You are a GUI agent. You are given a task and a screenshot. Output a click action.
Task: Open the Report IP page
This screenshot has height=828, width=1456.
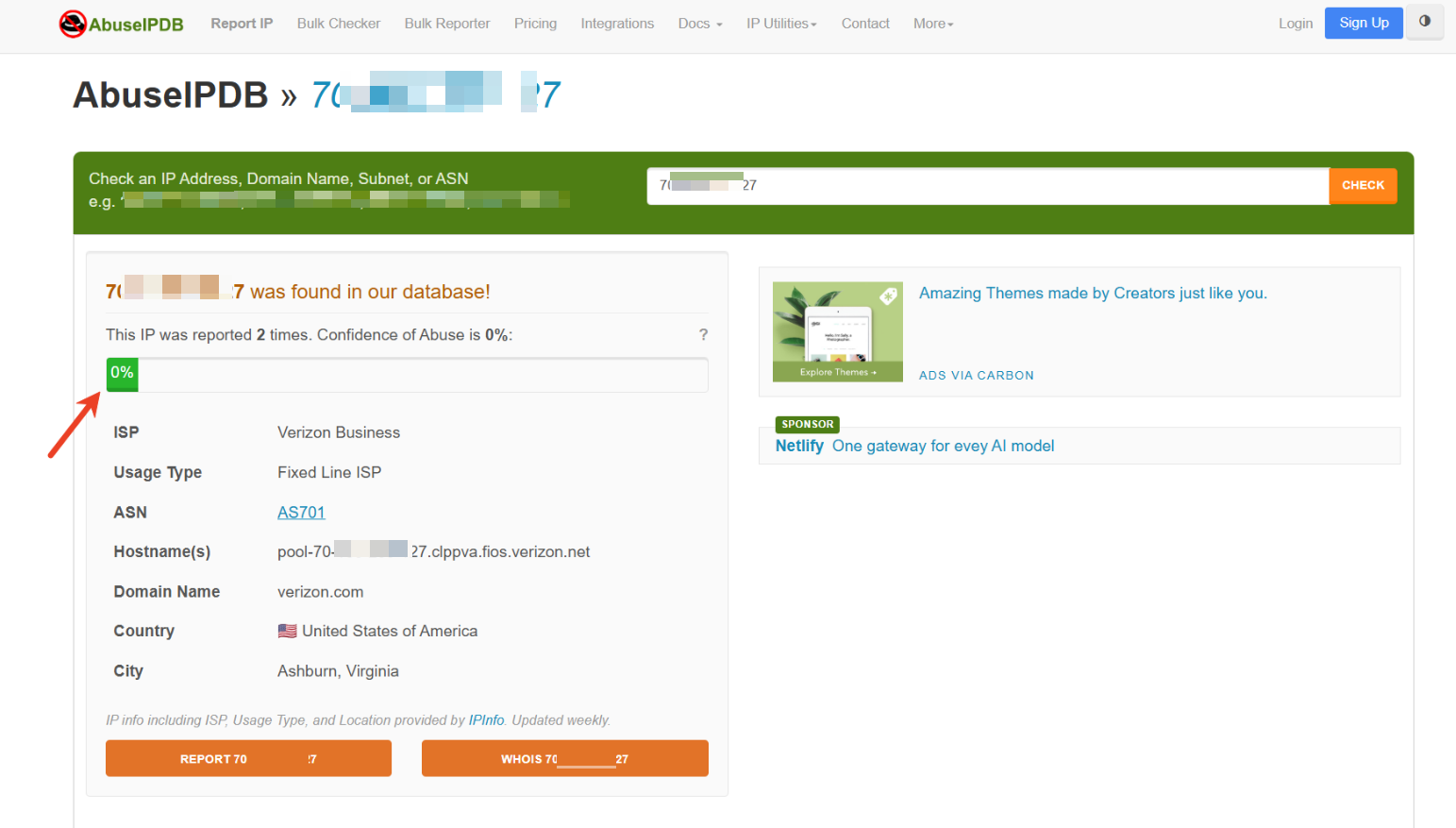coord(242,24)
